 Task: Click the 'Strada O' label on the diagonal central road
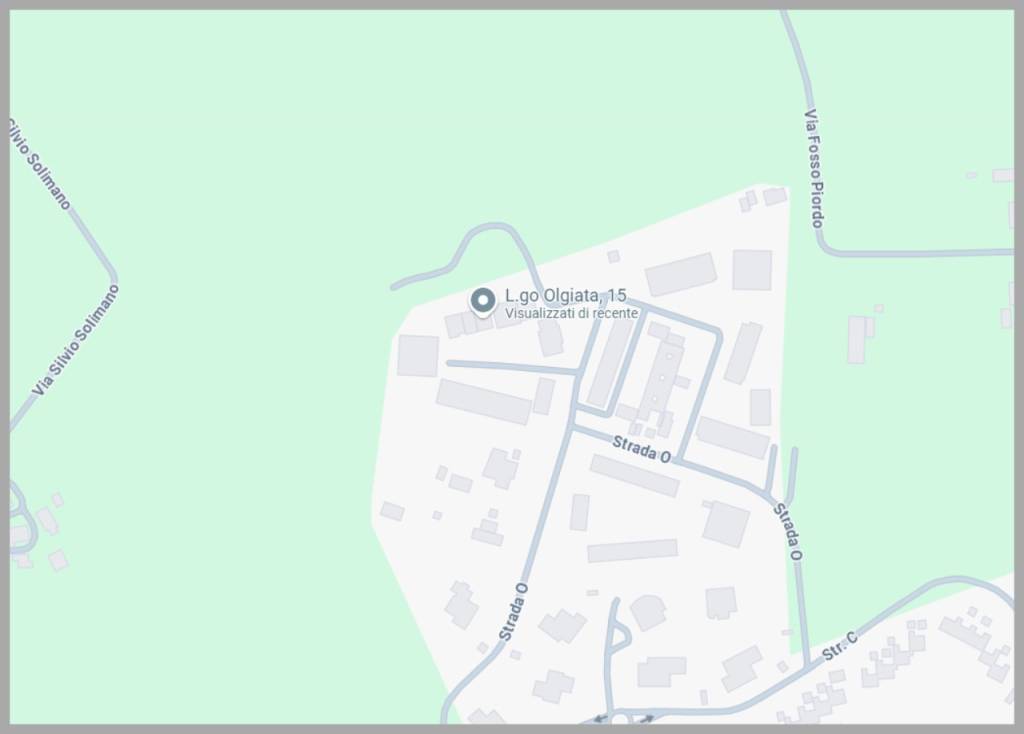coord(641,450)
